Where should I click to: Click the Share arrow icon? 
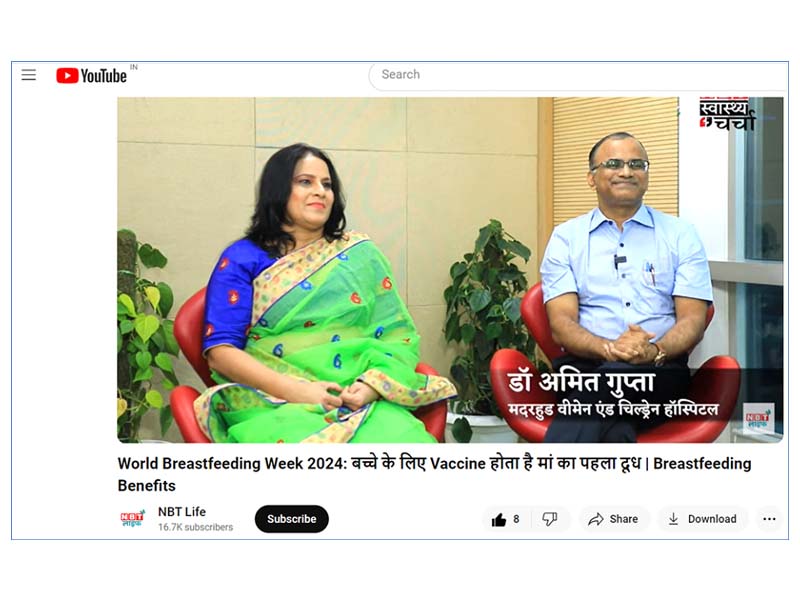pos(595,519)
